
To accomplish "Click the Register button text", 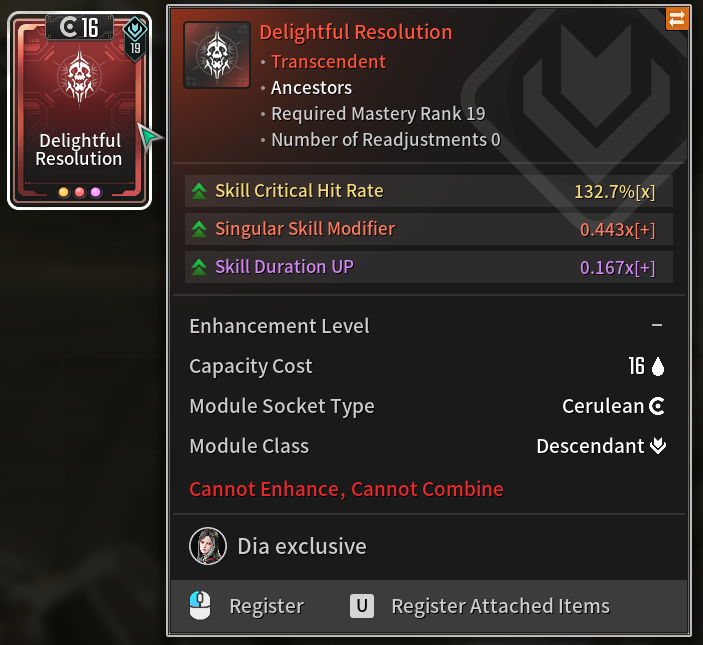I will tap(267, 606).
